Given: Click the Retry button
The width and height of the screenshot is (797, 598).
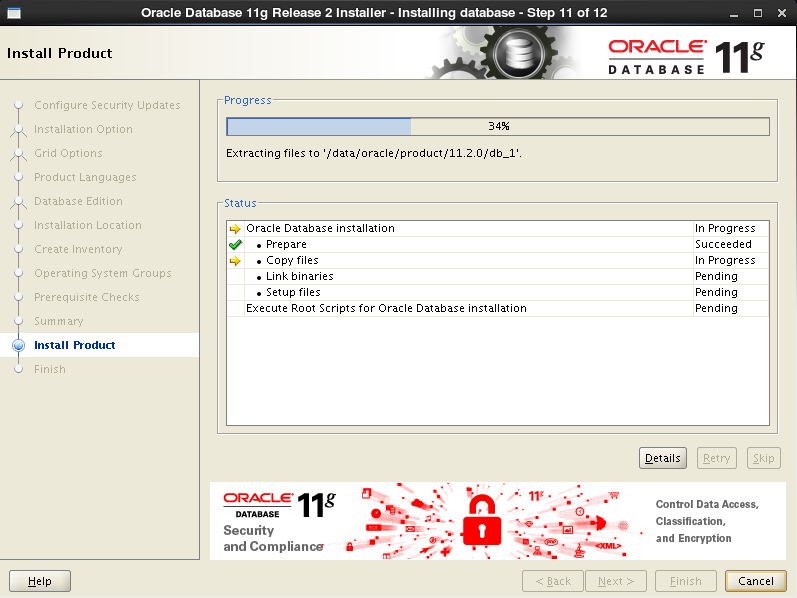Looking at the screenshot, I should (716, 458).
